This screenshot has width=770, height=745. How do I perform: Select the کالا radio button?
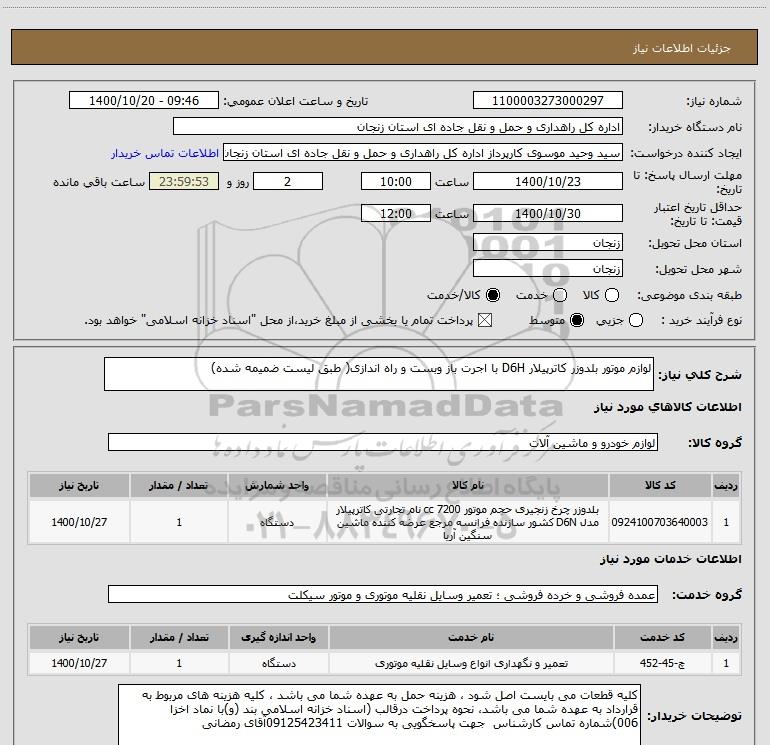pos(612,295)
